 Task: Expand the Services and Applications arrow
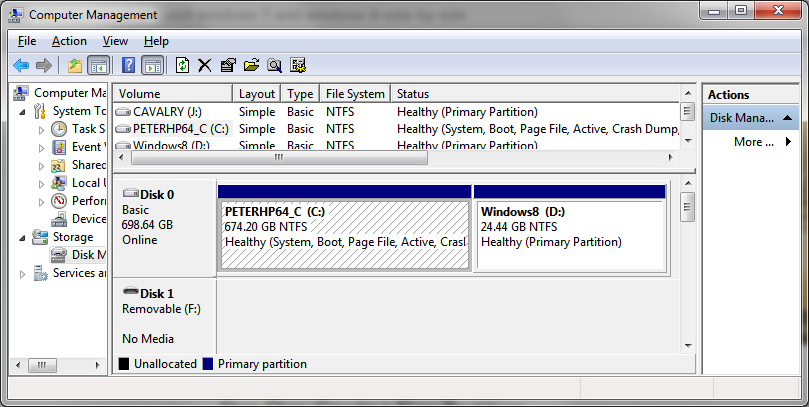22,274
